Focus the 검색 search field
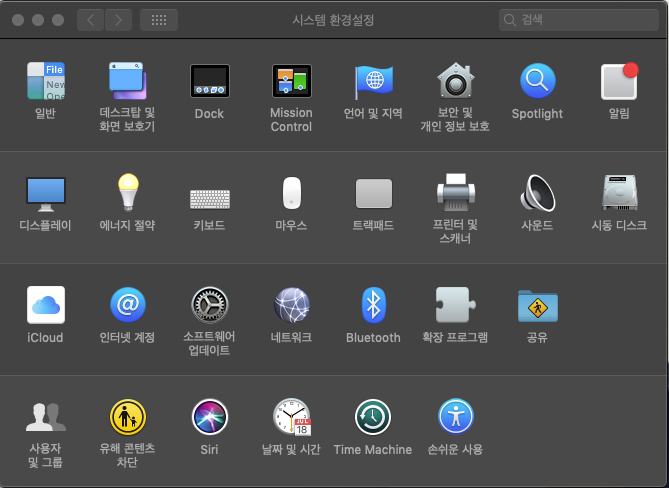669x488 pixels. (579, 20)
